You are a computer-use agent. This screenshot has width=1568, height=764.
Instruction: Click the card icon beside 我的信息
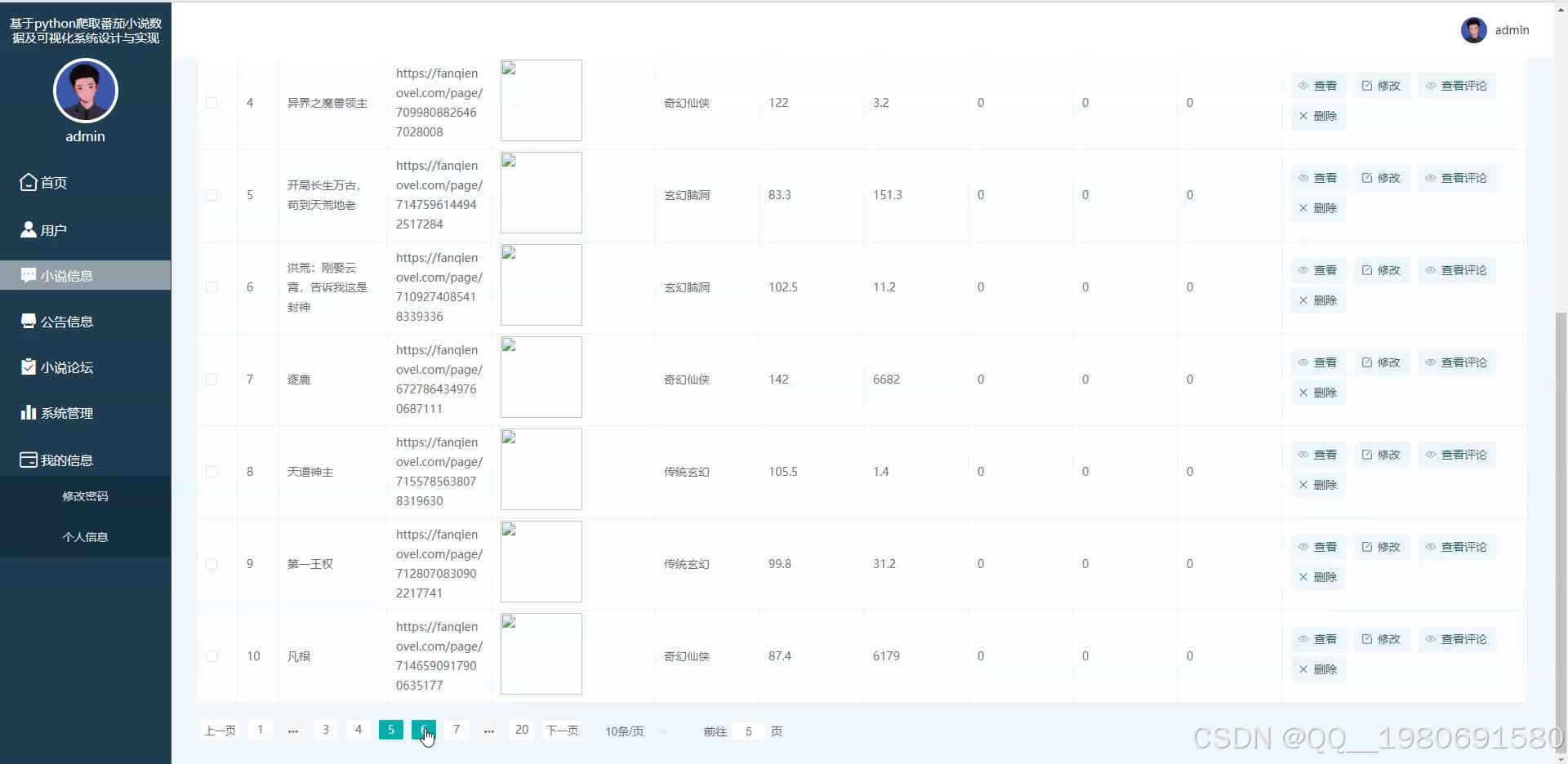click(x=29, y=460)
